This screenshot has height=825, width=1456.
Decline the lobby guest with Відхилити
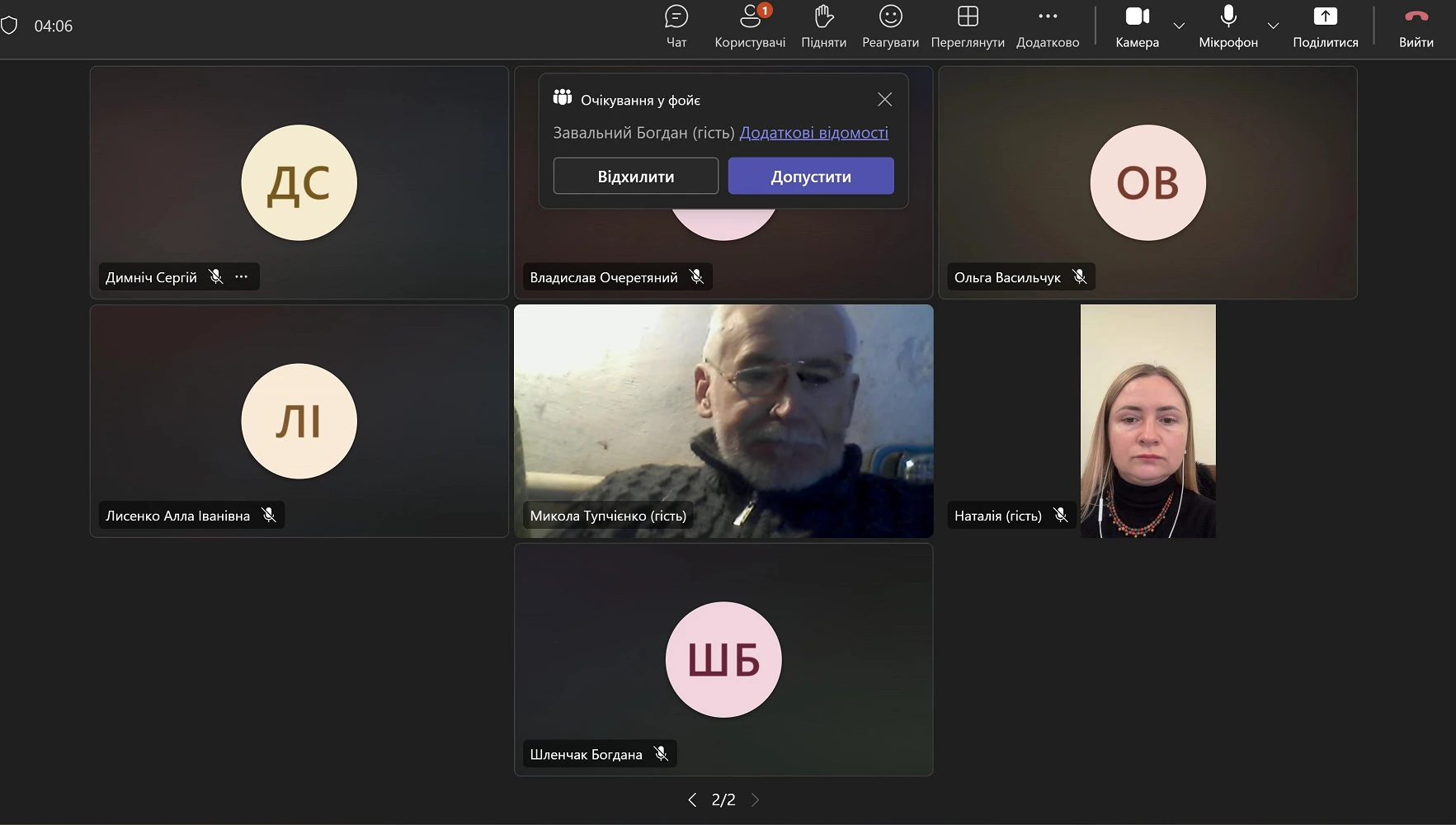tap(635, 177)
